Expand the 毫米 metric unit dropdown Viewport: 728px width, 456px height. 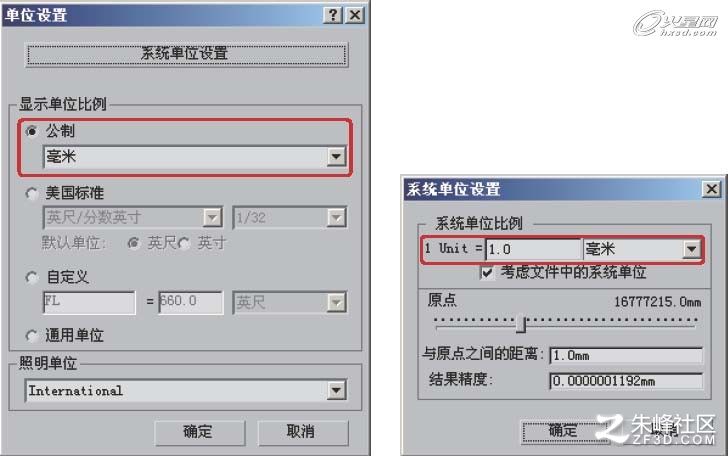[x=336, y=156]
